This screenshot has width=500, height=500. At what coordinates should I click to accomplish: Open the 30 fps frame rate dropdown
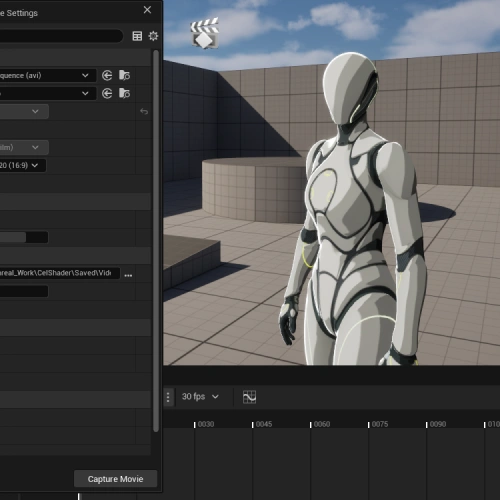click(x=200, y=397)
